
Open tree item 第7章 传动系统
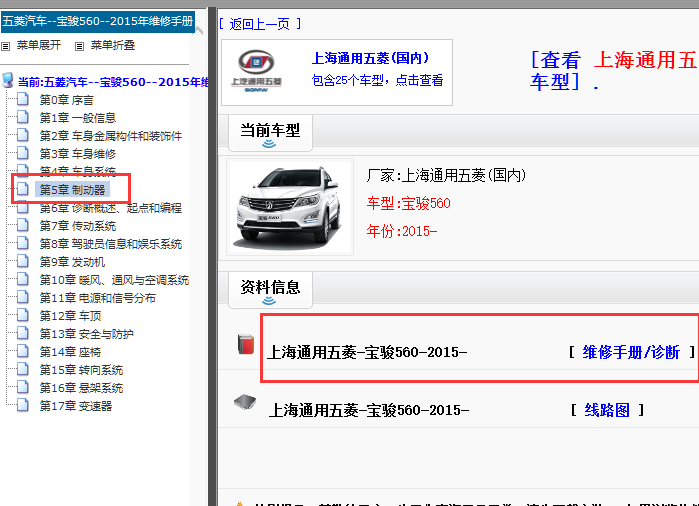[x=78, y=226]
